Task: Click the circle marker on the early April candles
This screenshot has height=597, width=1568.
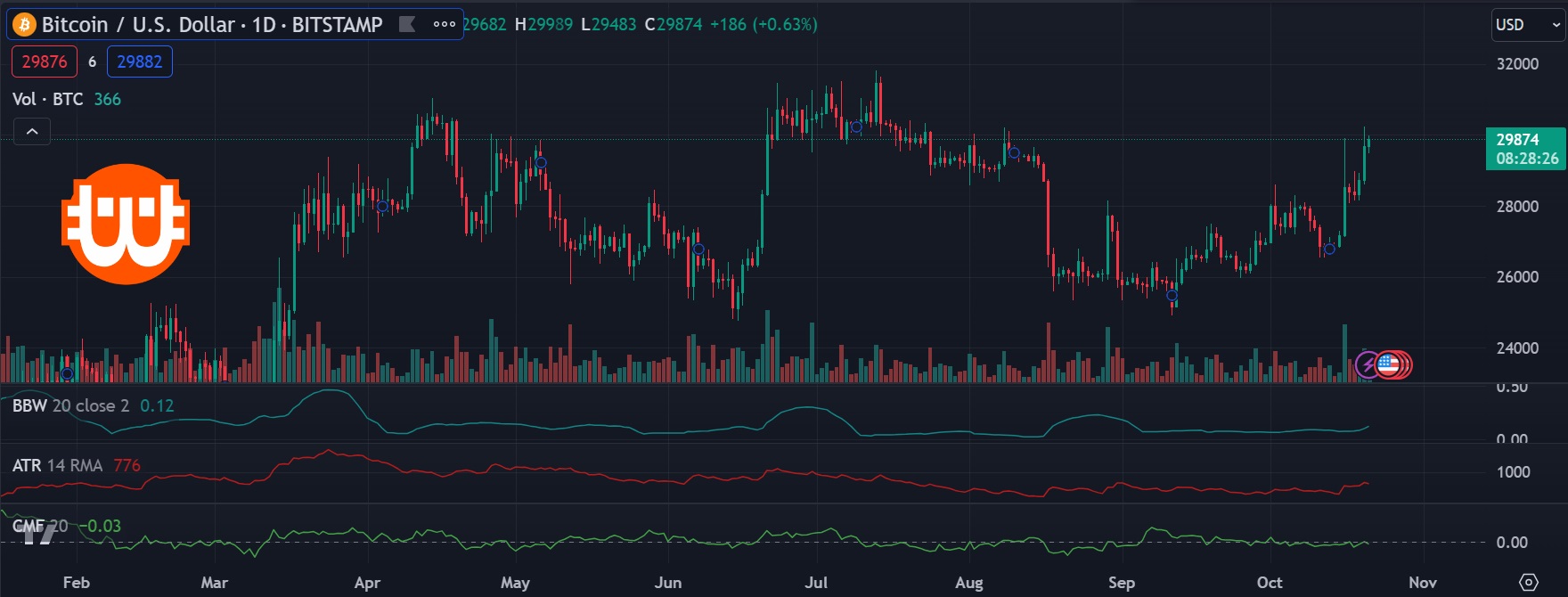Action: 382,207
